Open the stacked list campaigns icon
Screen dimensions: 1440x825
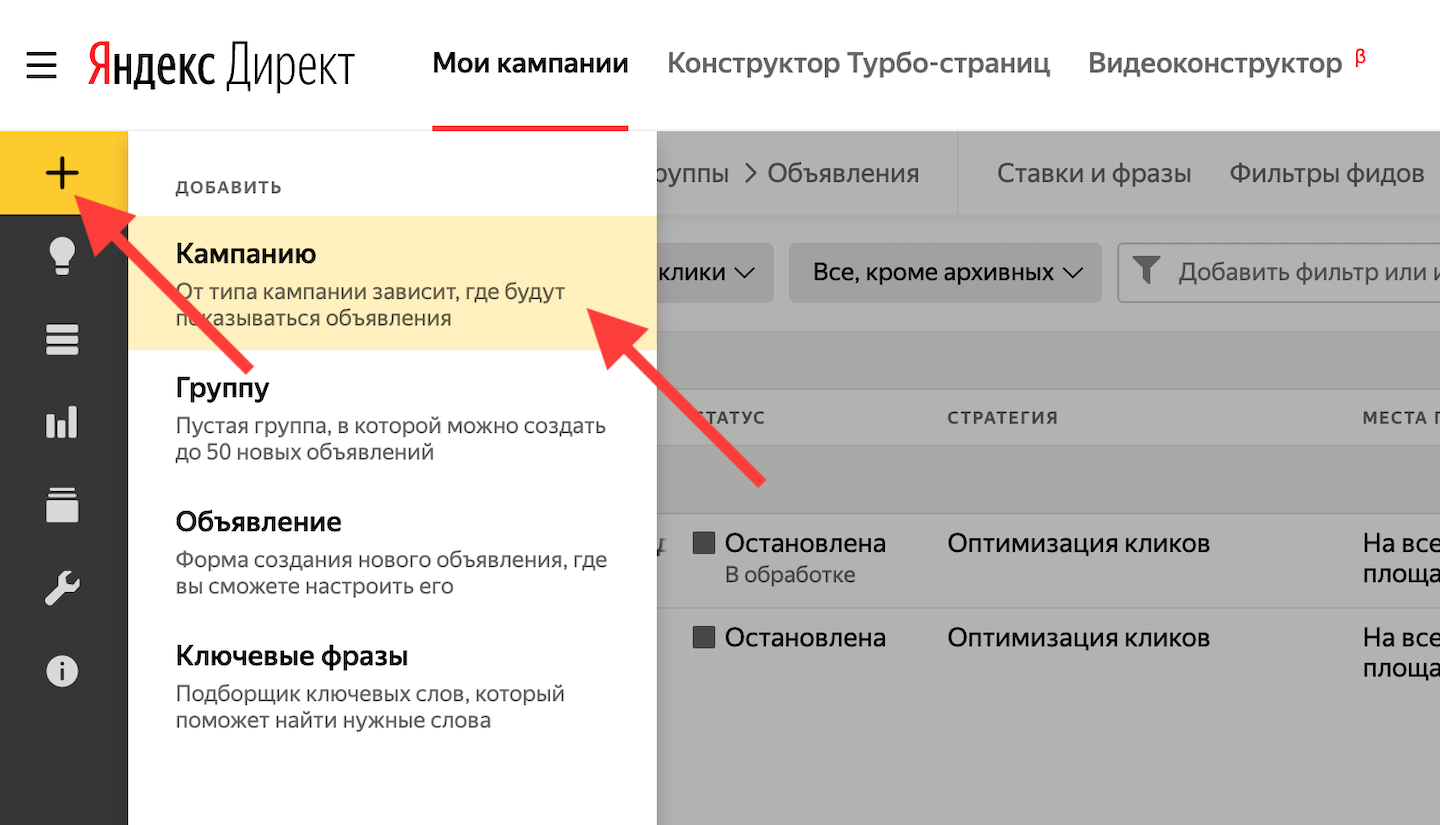pyautogui.click(x=62, y=340)
